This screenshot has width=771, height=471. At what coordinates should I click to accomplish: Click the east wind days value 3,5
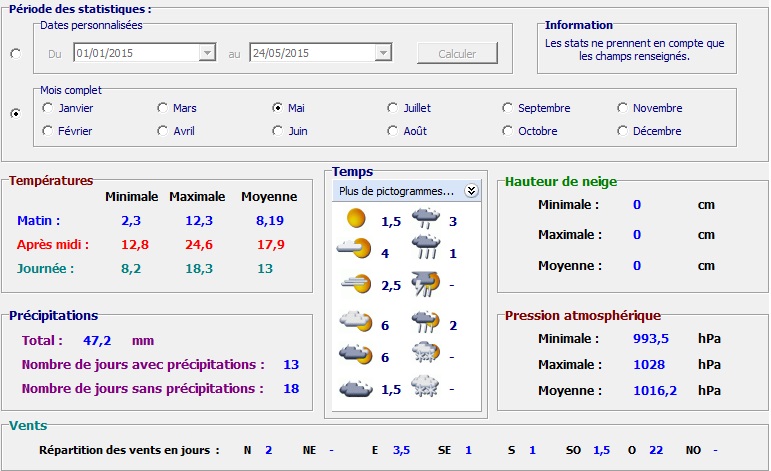(401, 450)
